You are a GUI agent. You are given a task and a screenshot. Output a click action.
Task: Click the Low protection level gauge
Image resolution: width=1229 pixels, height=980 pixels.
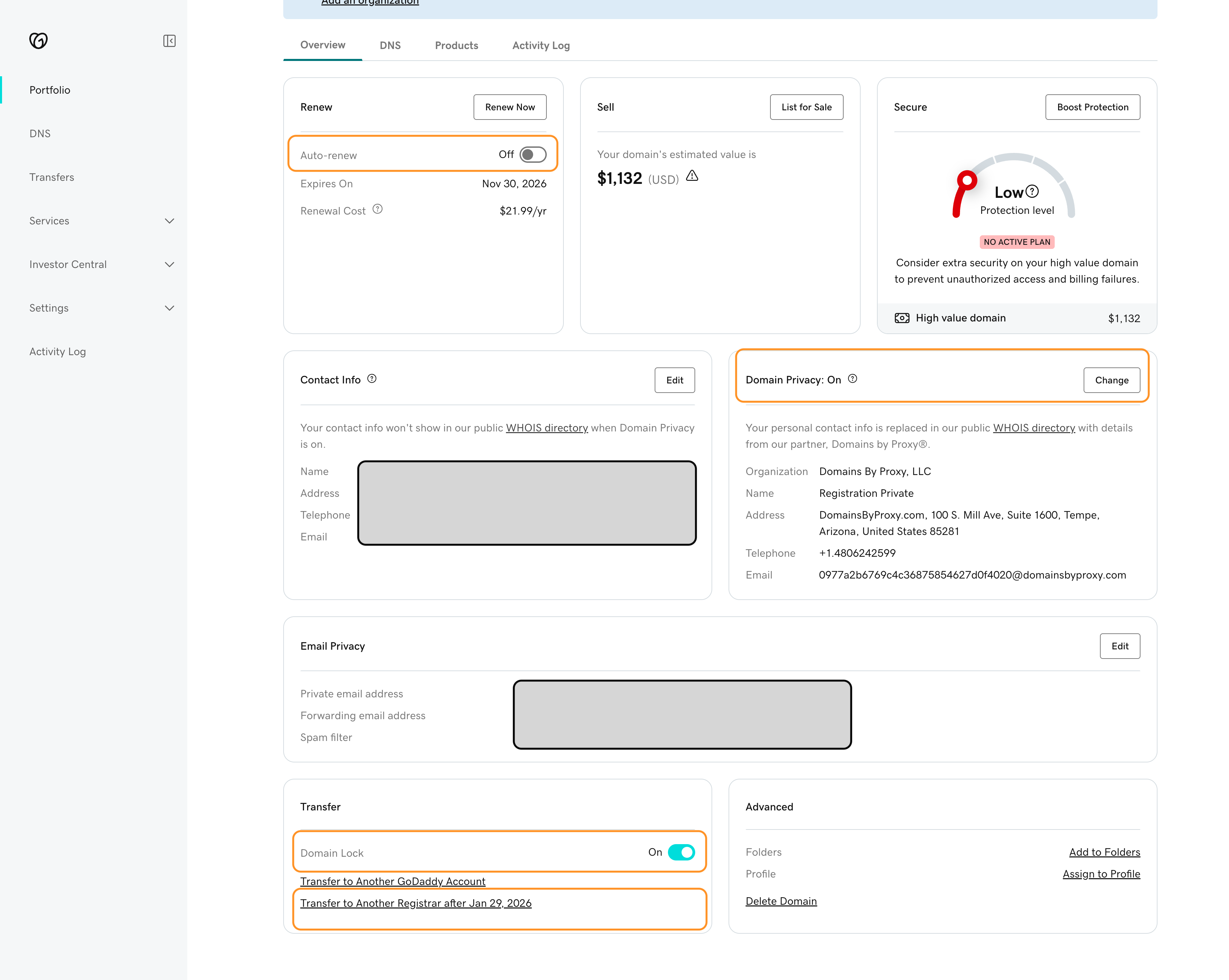click(1014, 185)
